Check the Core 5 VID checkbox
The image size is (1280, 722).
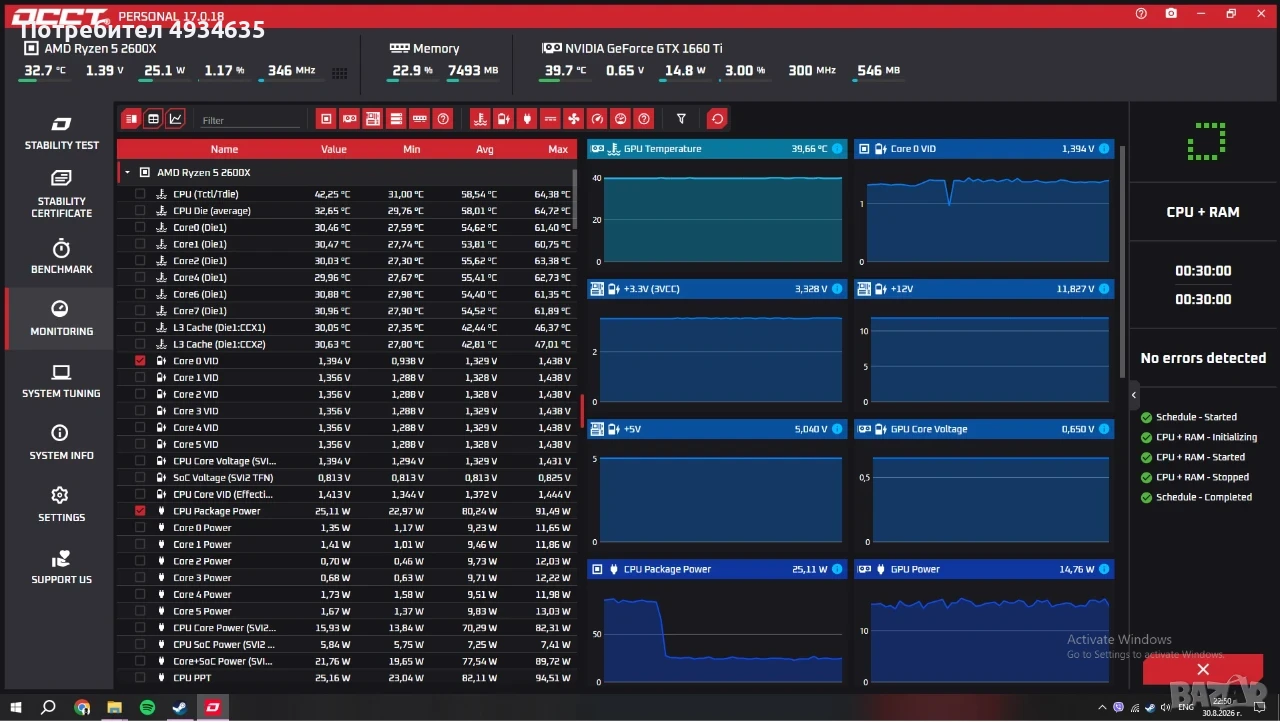(140, 444)
